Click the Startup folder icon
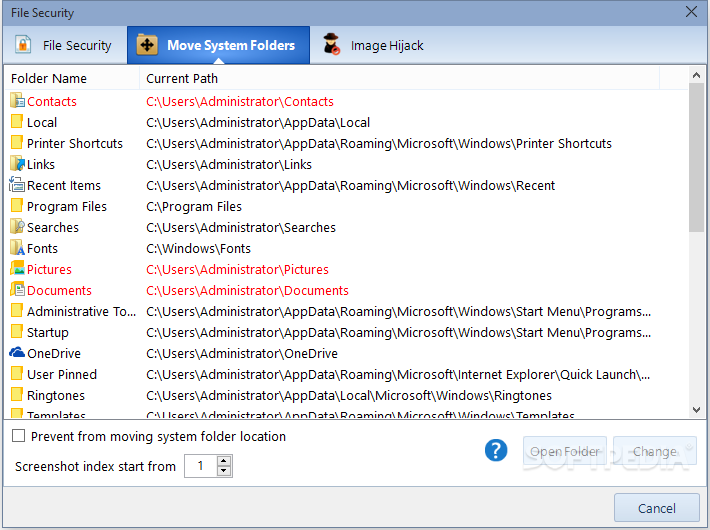The image size is (710, 530). point(17,331)
